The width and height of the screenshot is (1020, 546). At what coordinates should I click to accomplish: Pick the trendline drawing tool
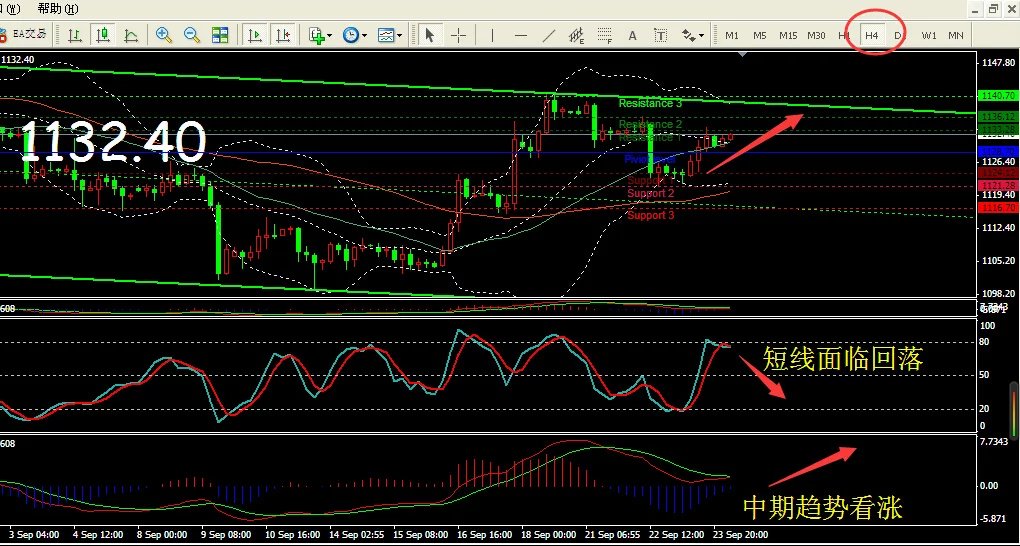click(x=548, y=35)
